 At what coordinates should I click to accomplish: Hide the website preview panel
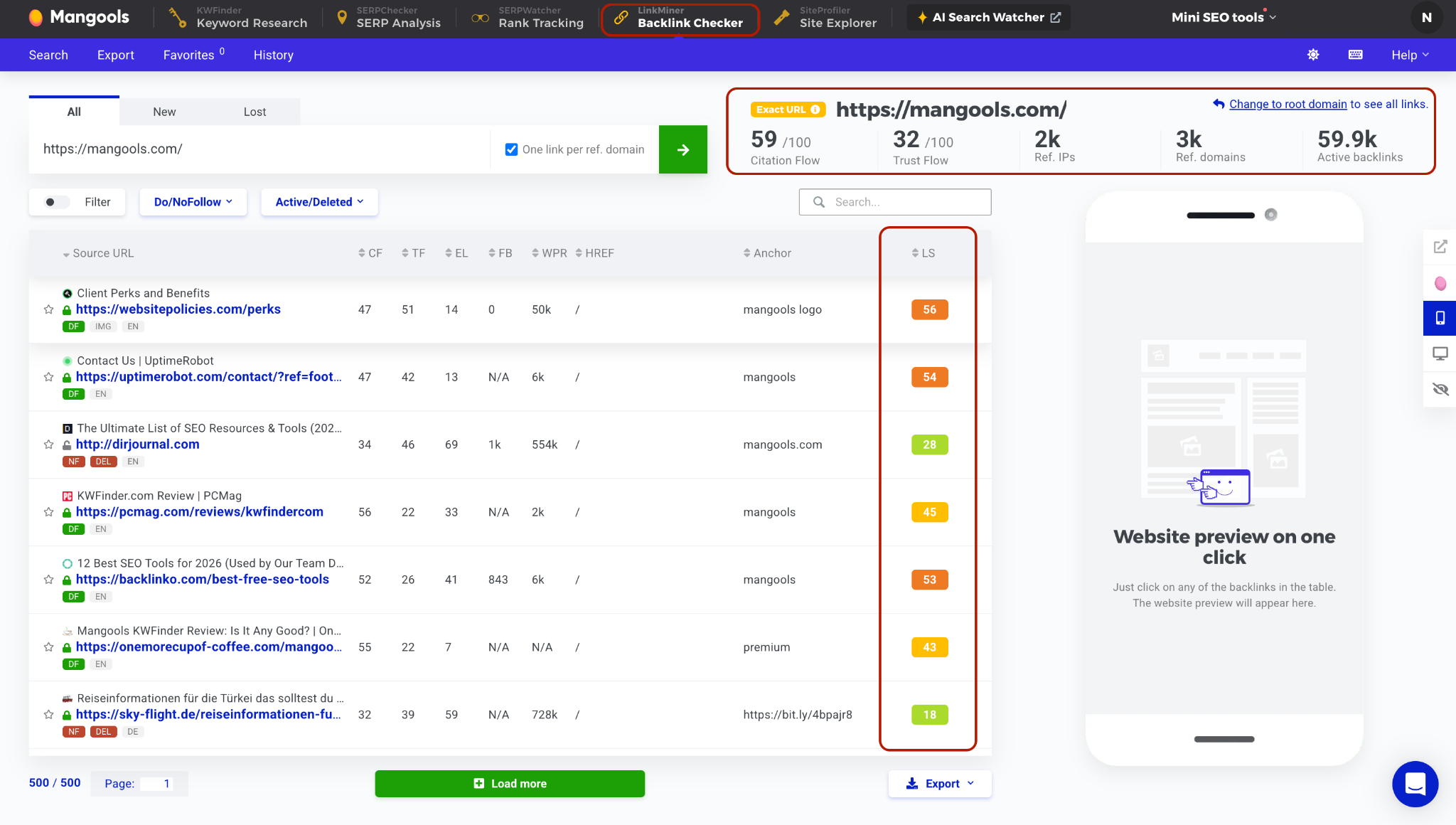point(1440,389)
